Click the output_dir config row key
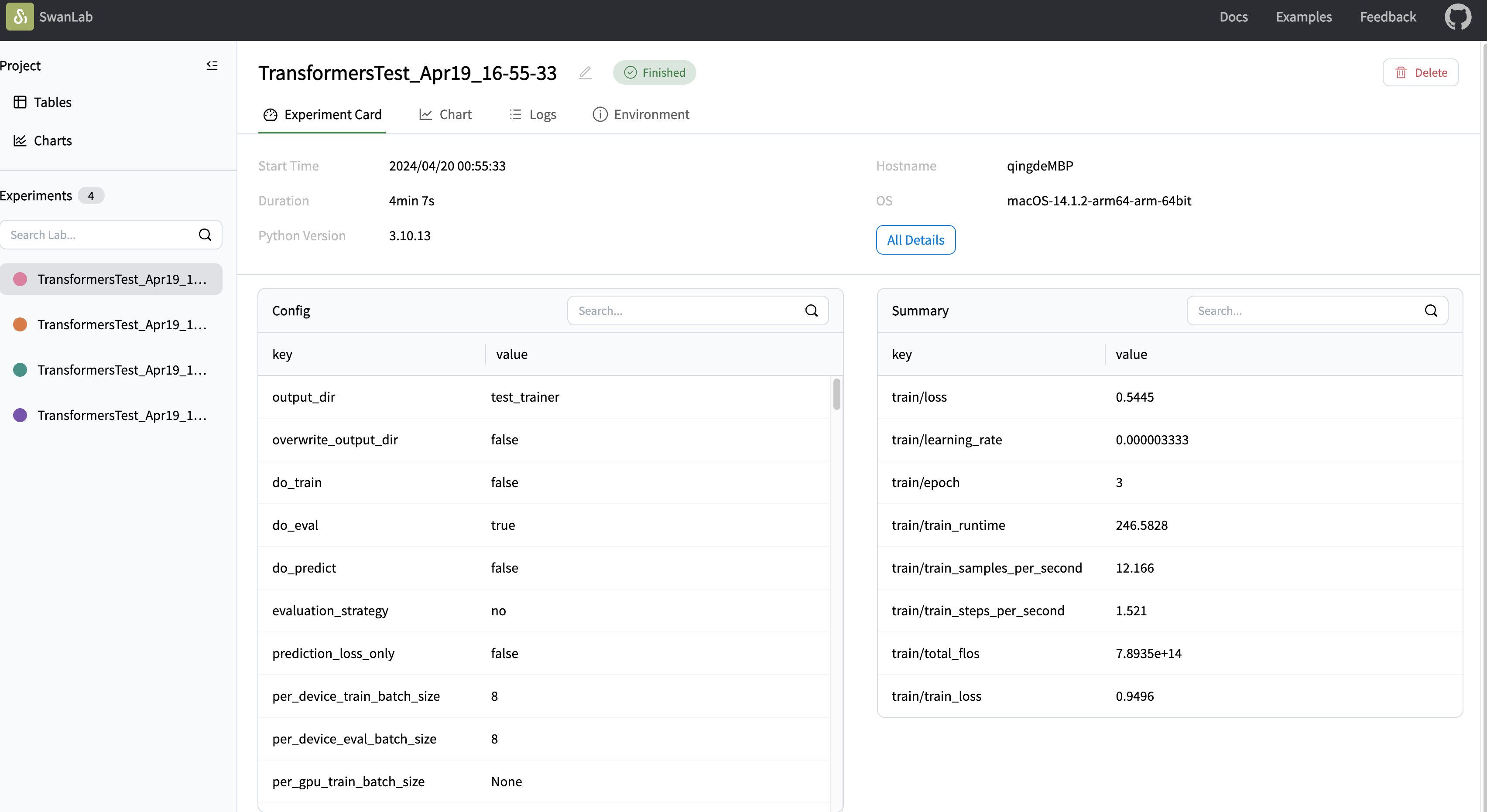The width and height of the screenshot is (1487, 812). (304, 397)
